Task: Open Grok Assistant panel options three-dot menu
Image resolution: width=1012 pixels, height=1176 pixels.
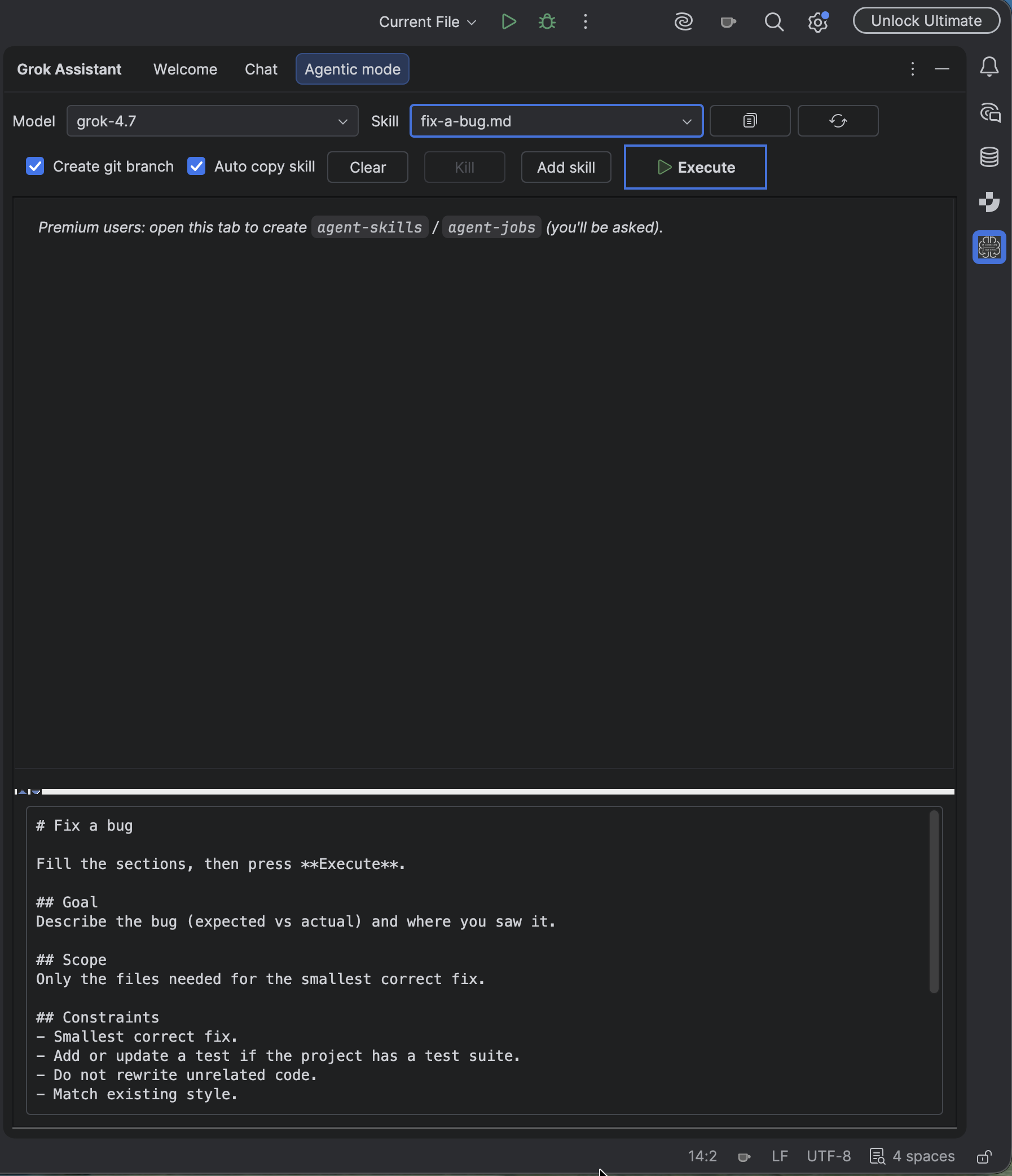Action: coord(913,69)
